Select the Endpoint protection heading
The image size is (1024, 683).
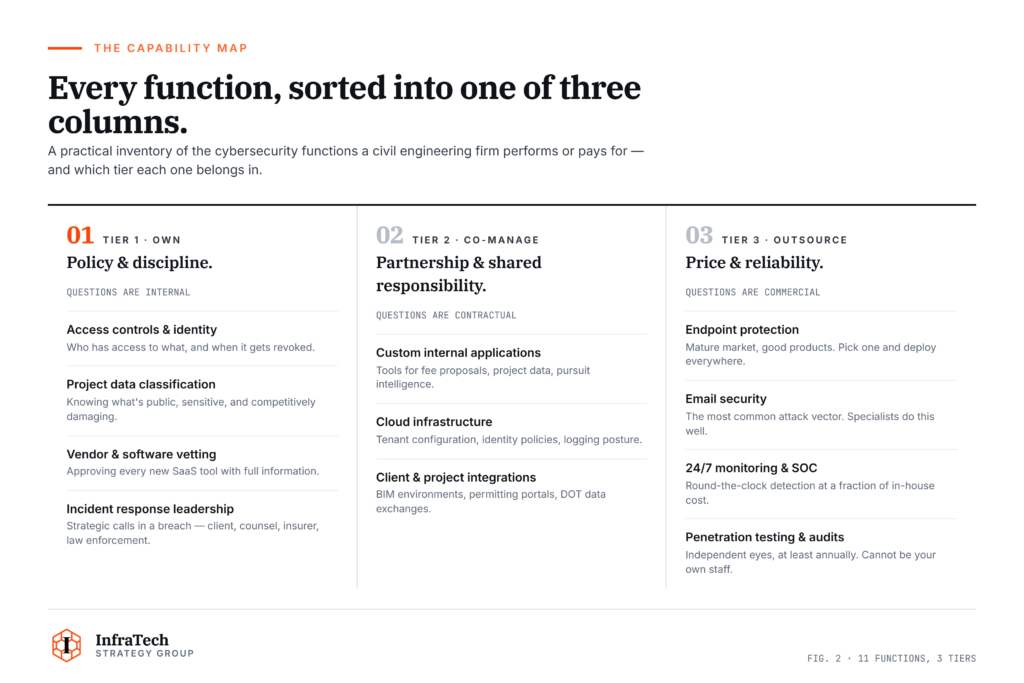(x=742, y=330)
